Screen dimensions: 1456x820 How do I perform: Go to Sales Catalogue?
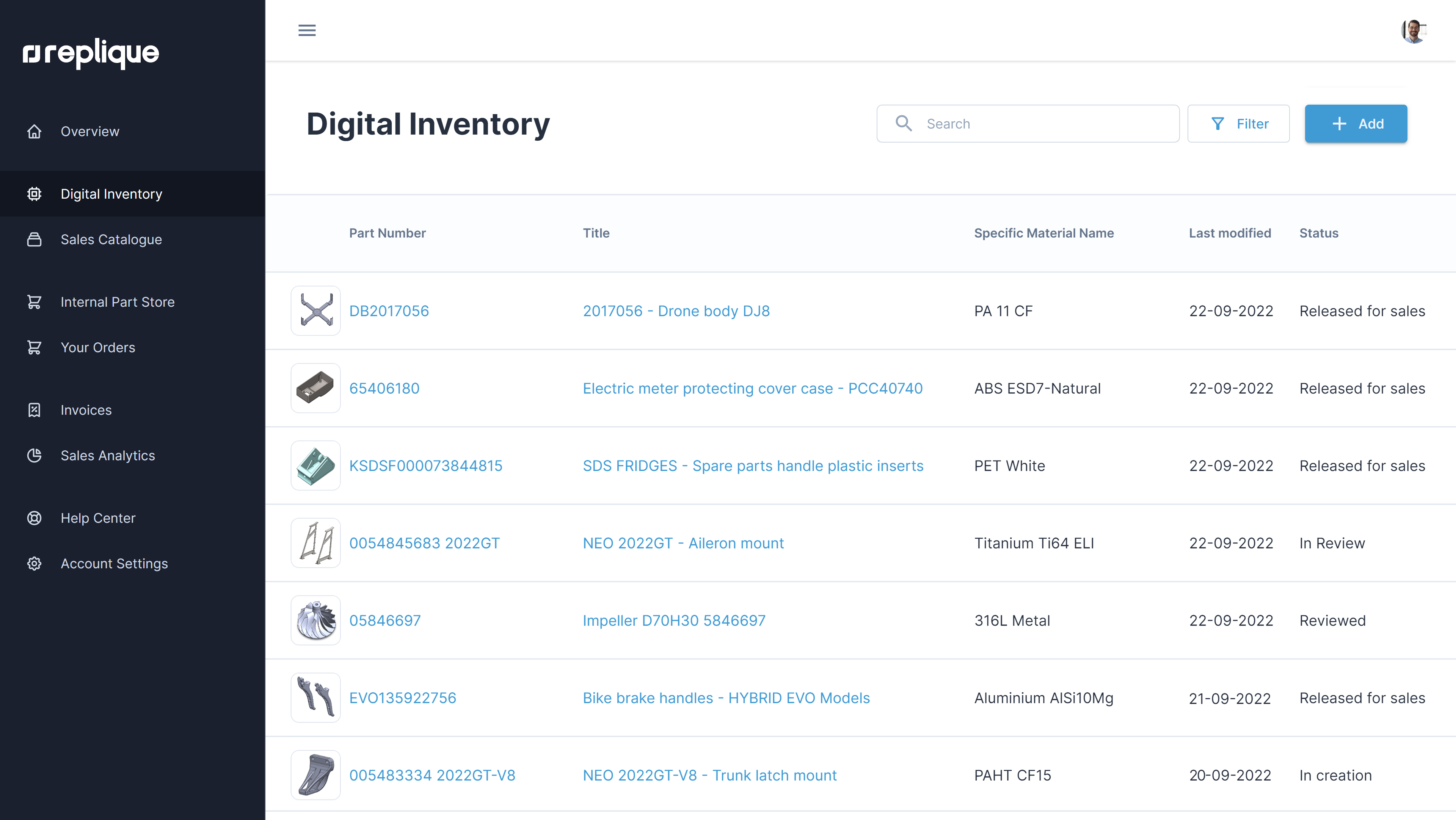click(132, 240)
